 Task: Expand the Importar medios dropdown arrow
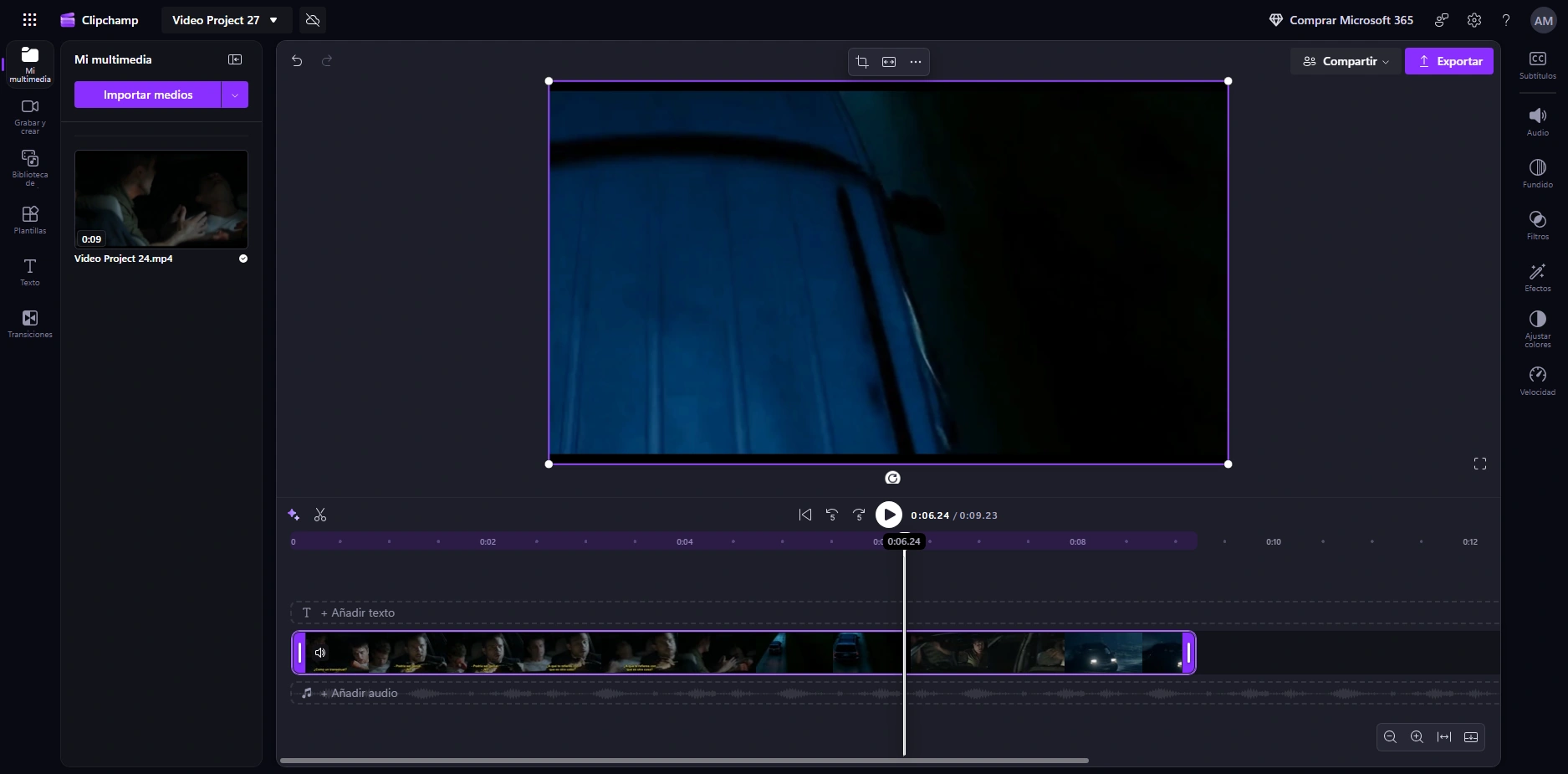point(235,95)
